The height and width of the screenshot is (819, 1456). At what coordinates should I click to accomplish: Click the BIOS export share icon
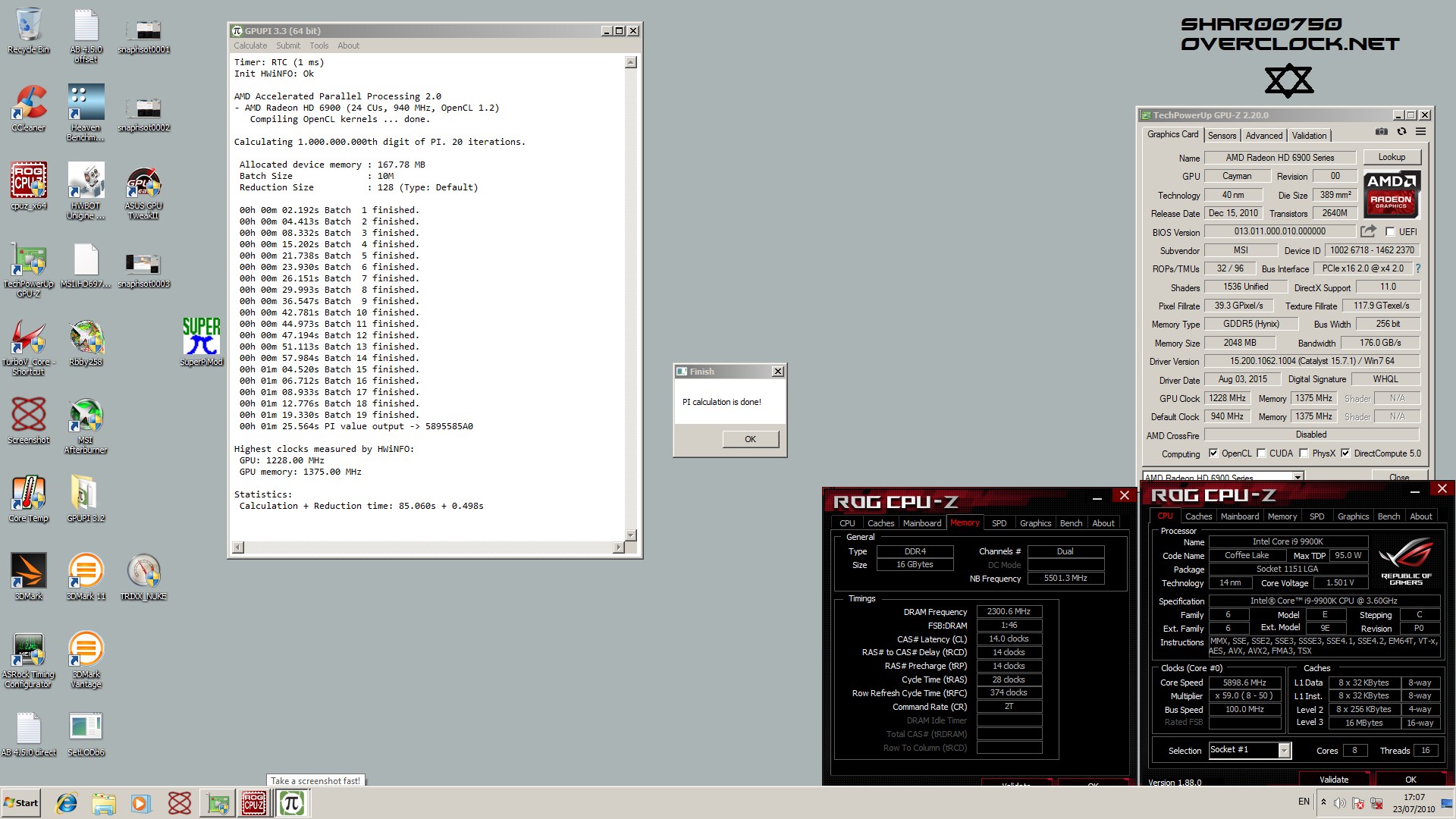tap(1368, 231)
